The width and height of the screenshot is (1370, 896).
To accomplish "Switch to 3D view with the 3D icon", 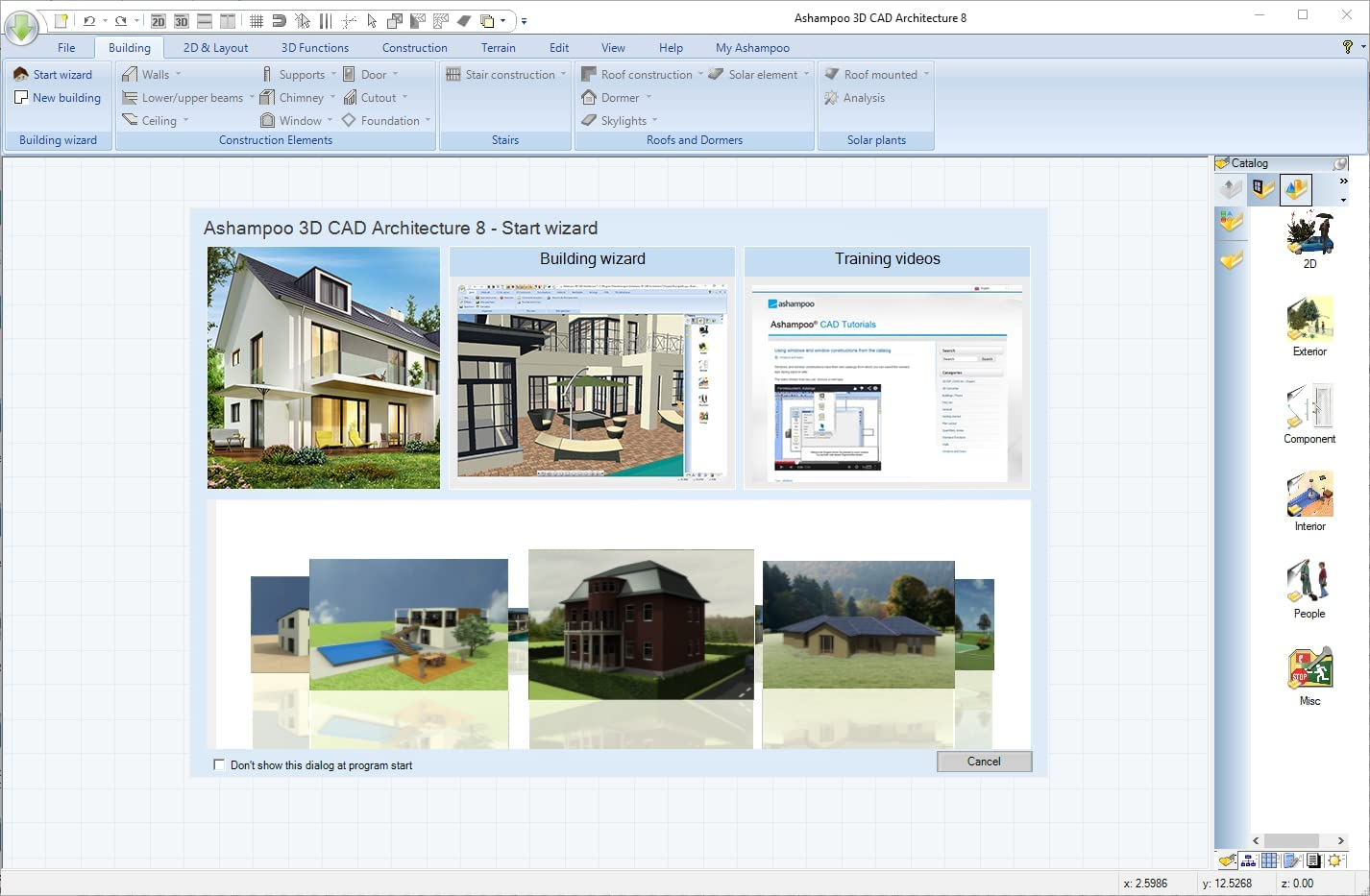I will pos(182,20).
